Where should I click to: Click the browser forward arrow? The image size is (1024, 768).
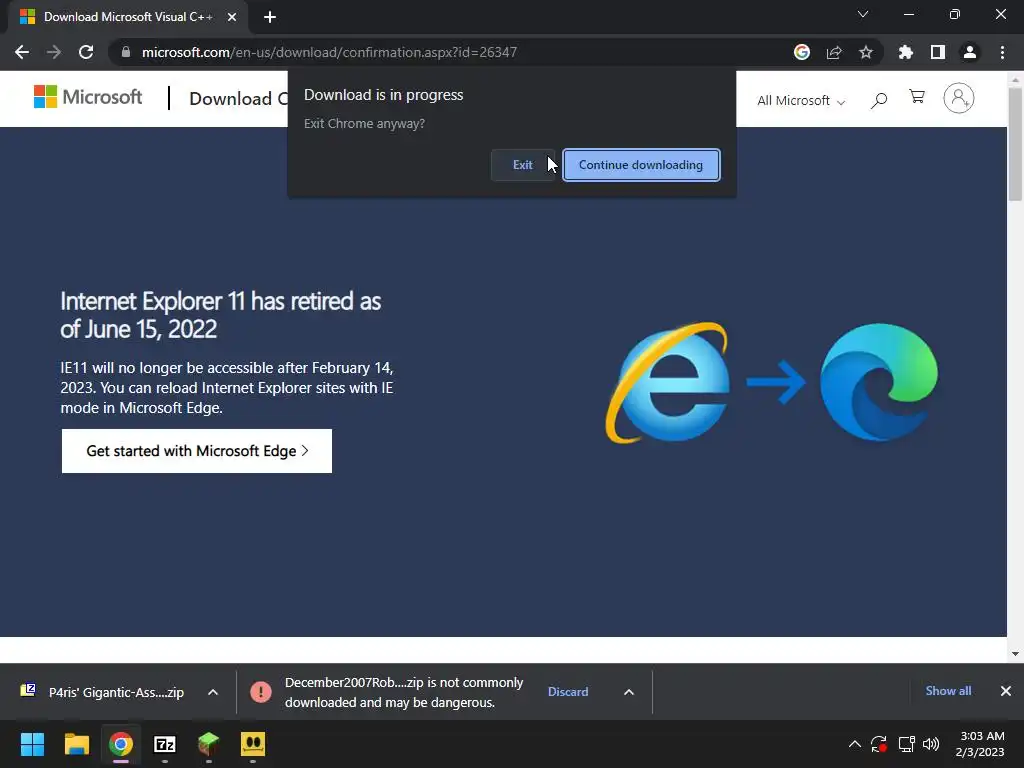pos(54,52)
